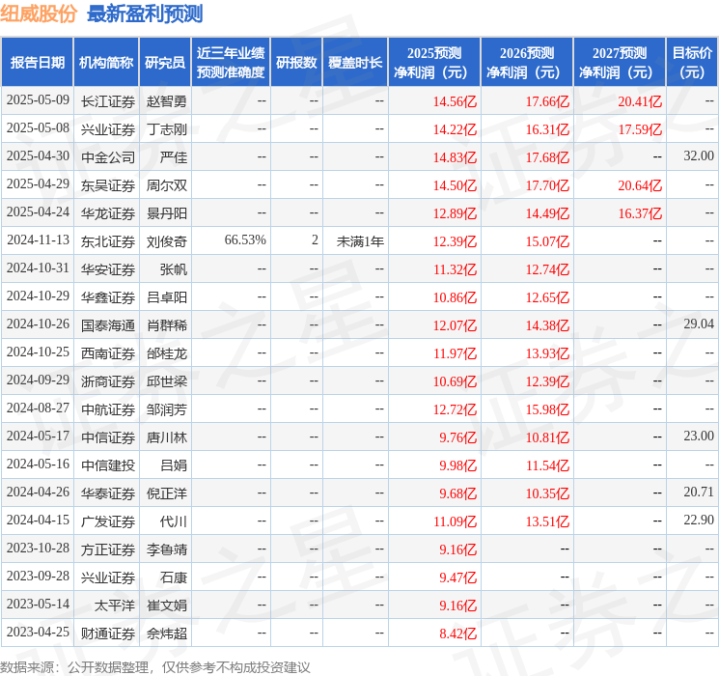Click the 11.54亿 forecast value
This screenshot has width=719, height=676.
(547, 465)
